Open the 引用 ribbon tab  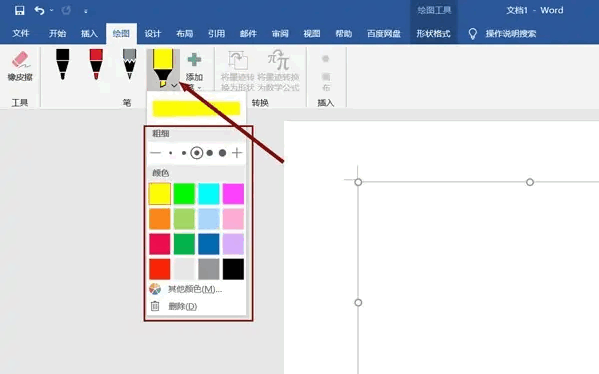point(216,34)
